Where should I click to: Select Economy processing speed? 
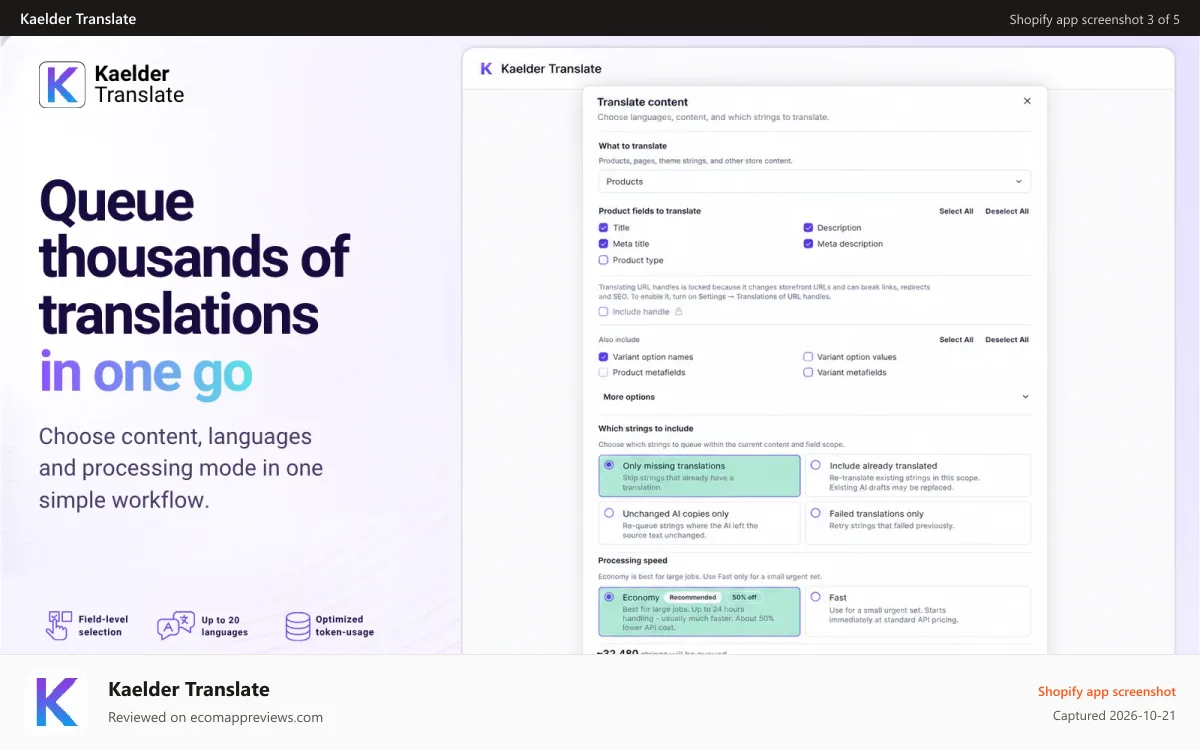point(699,612)
